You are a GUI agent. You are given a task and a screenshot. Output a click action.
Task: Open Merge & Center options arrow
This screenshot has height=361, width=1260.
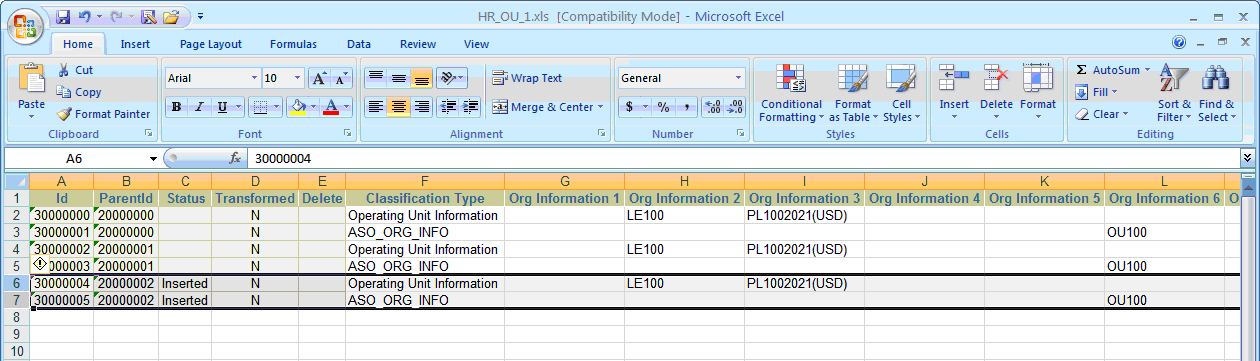point(600,107)
